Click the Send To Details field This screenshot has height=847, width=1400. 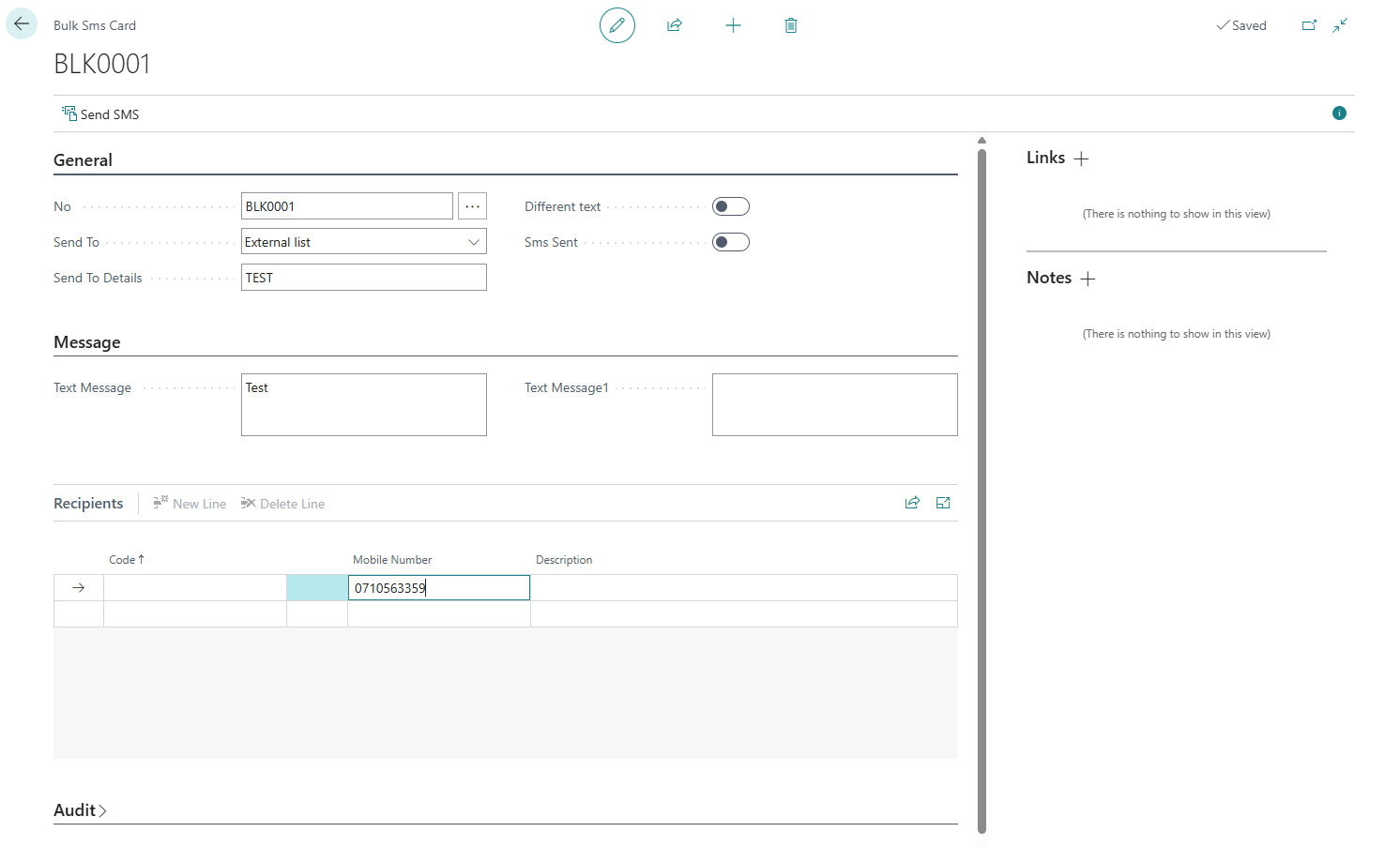[x=364, y=278]
